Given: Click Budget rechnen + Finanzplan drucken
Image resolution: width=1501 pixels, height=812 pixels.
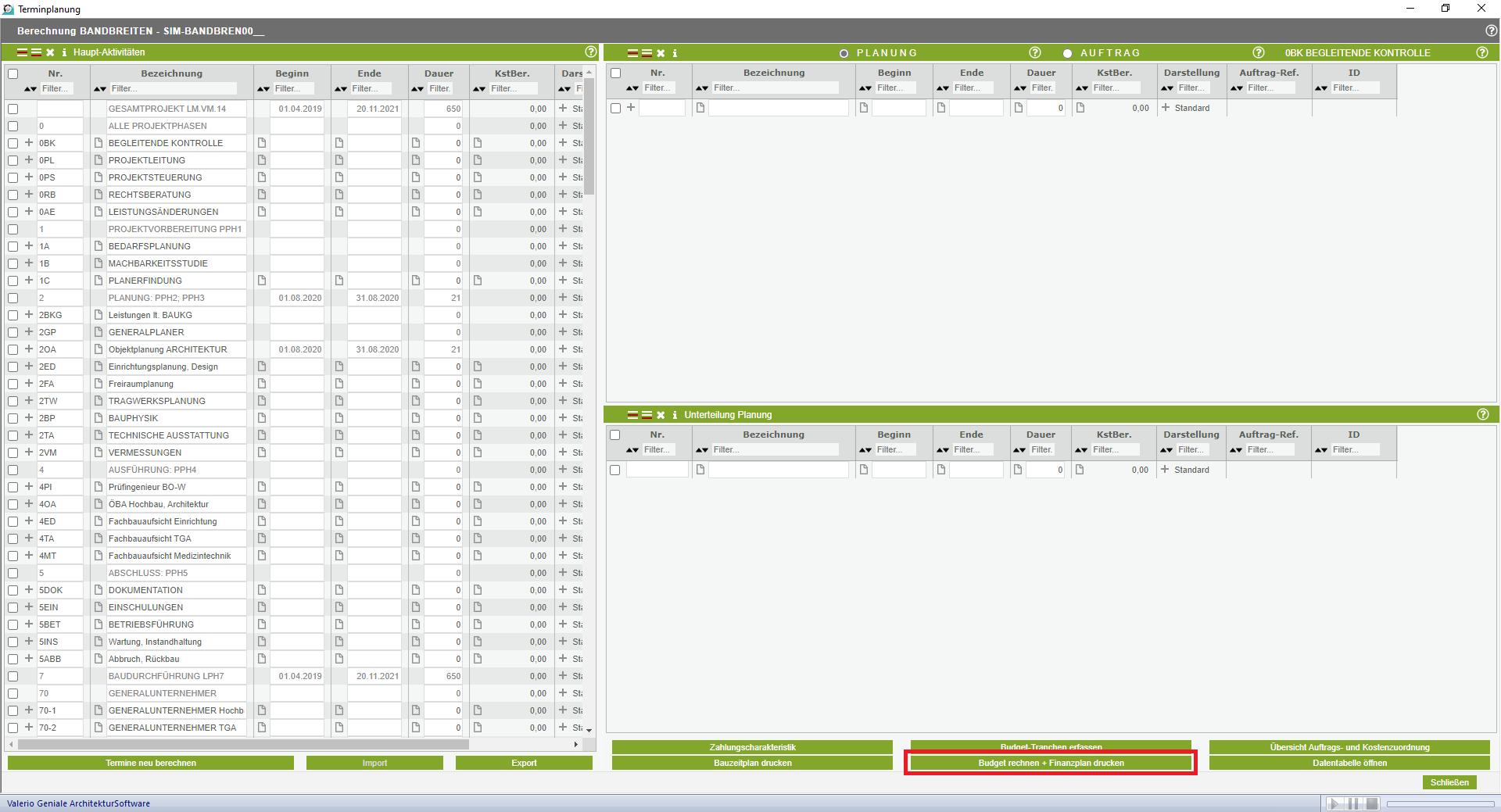Looking at the screenshot, I should click(x=1051, y=763).
